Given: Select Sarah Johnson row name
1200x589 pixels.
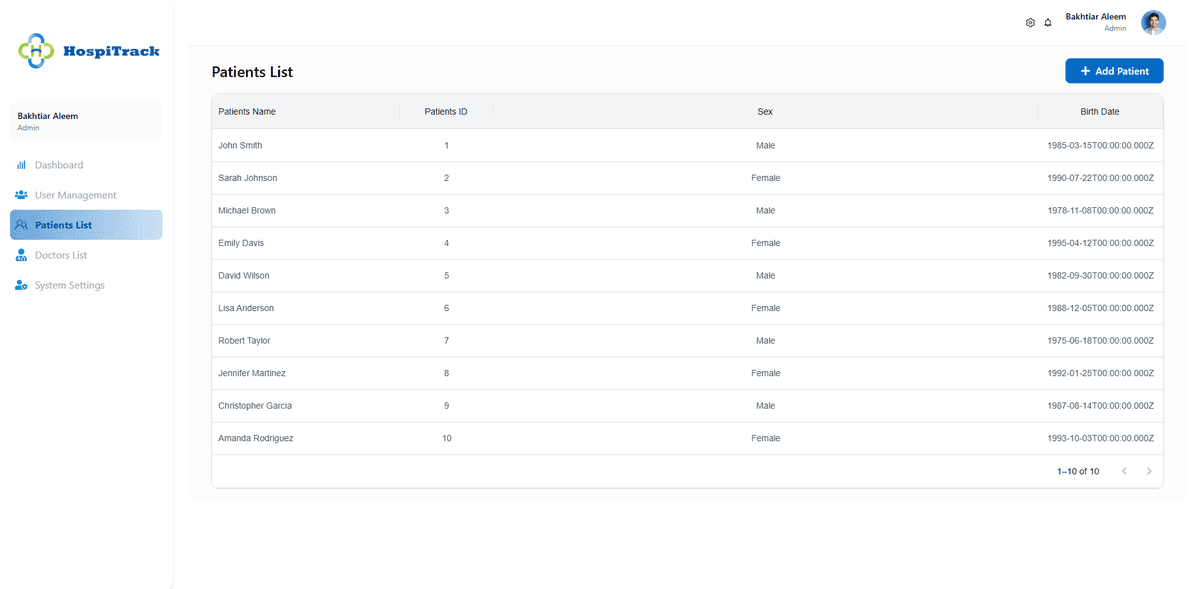Looking at the screenshot, I should [248, 178].
